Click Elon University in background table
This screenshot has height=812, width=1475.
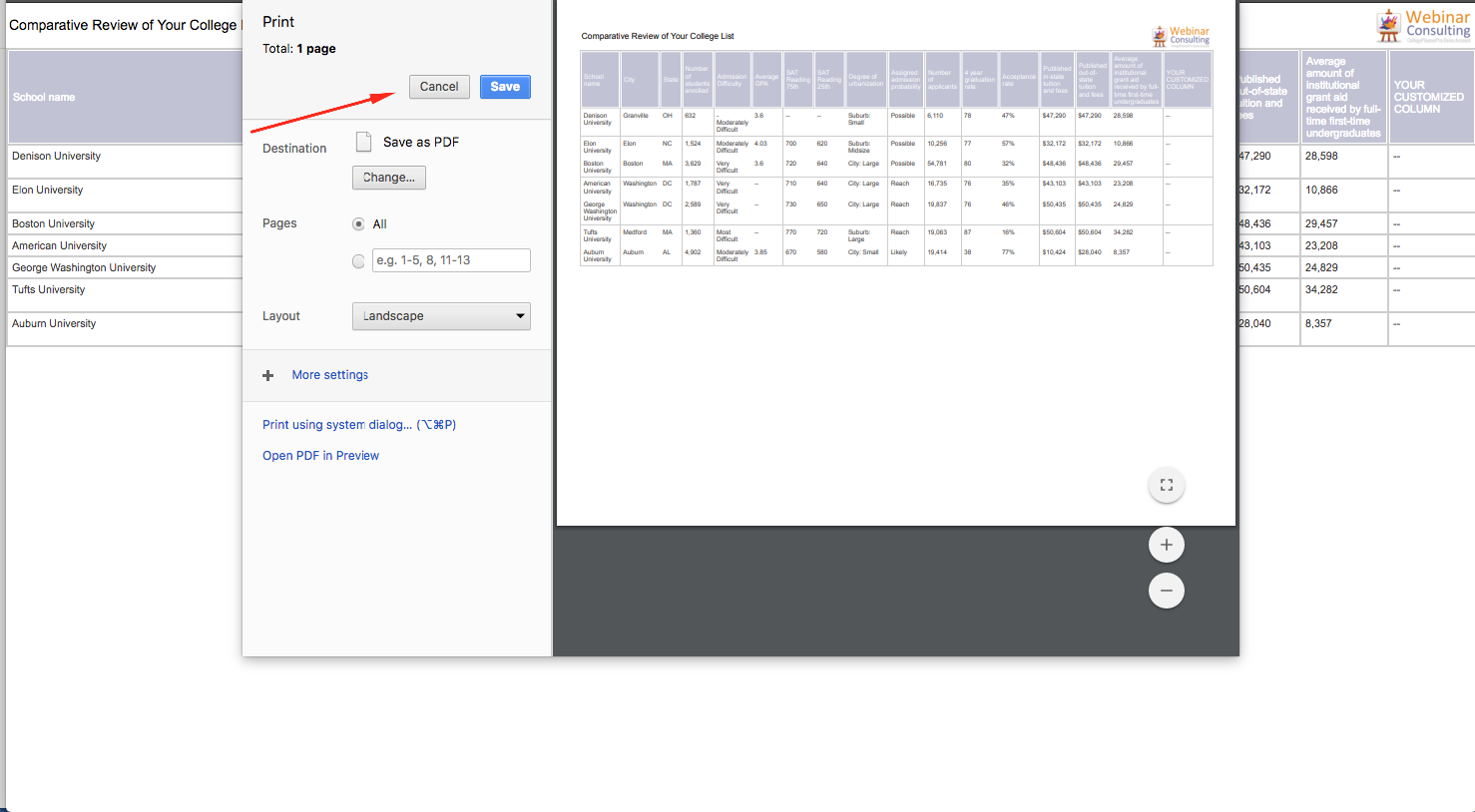[x=47, y=191]
